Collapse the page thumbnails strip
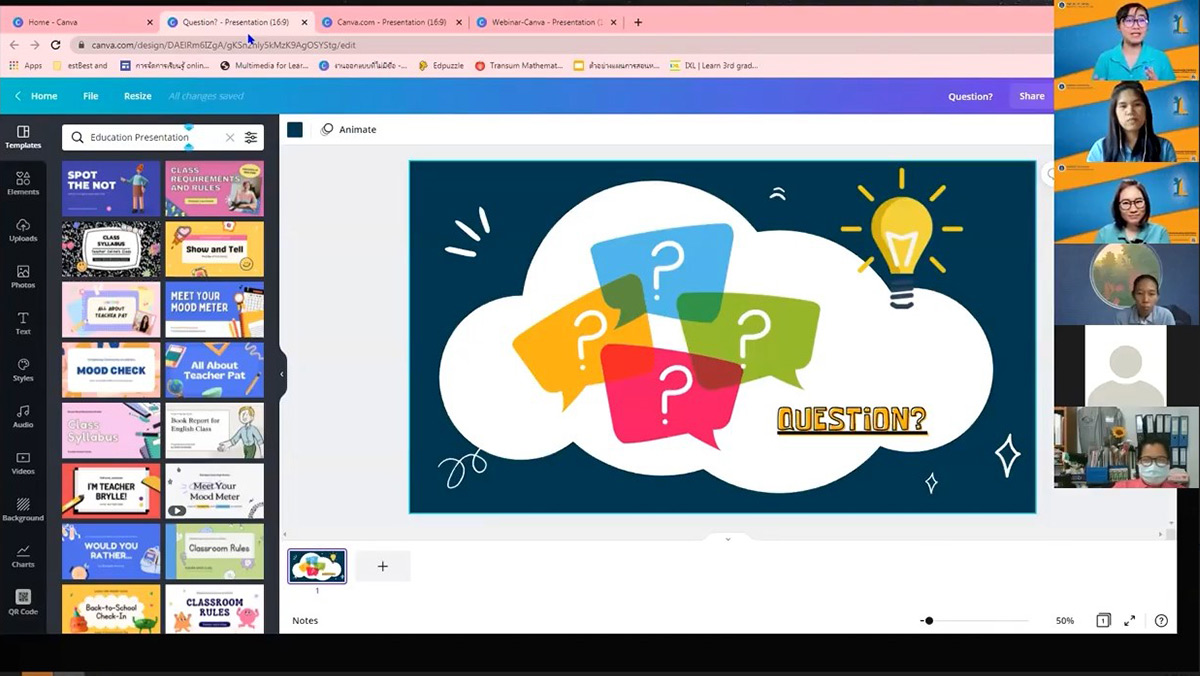The height and width of the screenshot is (676, 1200). (727, 539)
